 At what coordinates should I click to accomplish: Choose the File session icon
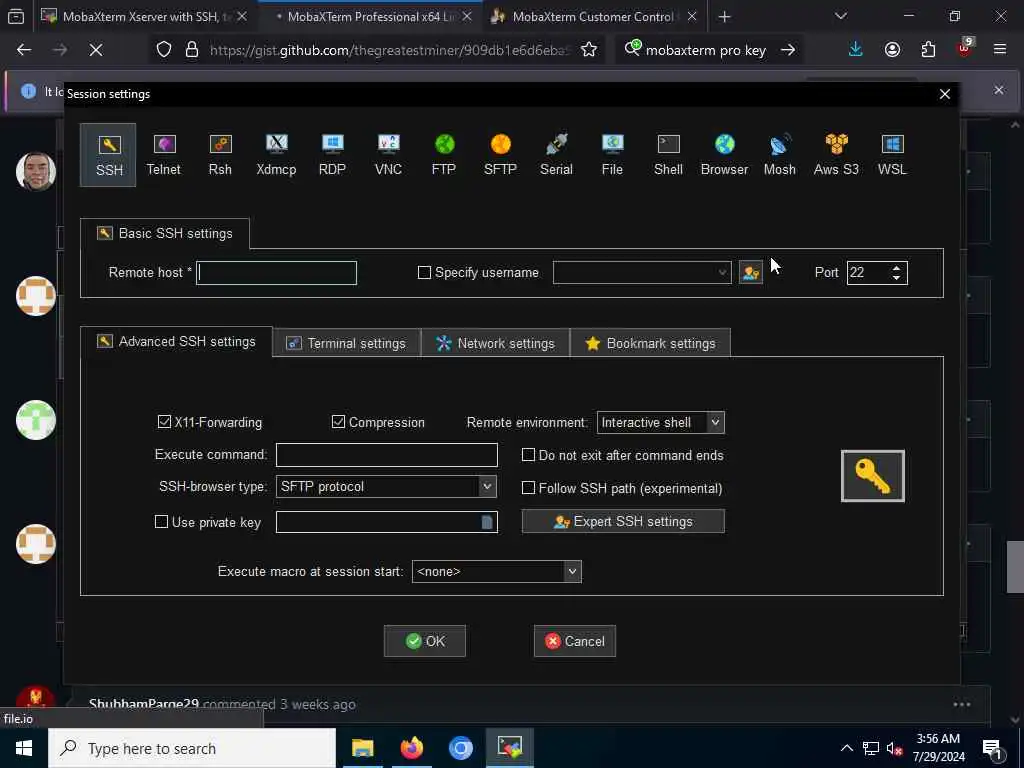click(612, 155)
